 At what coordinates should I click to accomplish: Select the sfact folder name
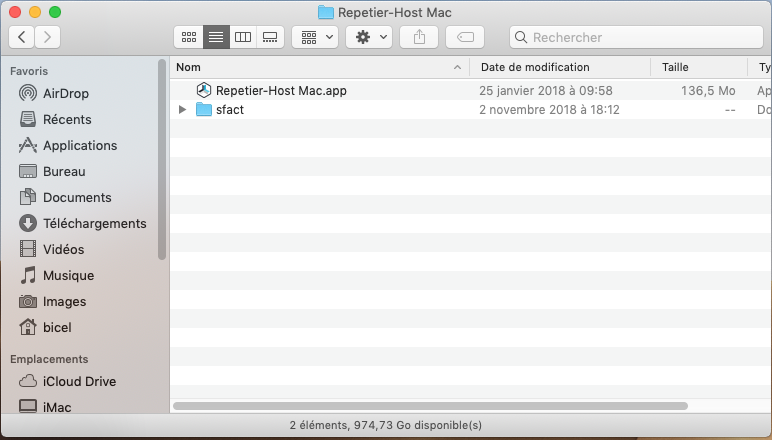click(x=230, y=110)
